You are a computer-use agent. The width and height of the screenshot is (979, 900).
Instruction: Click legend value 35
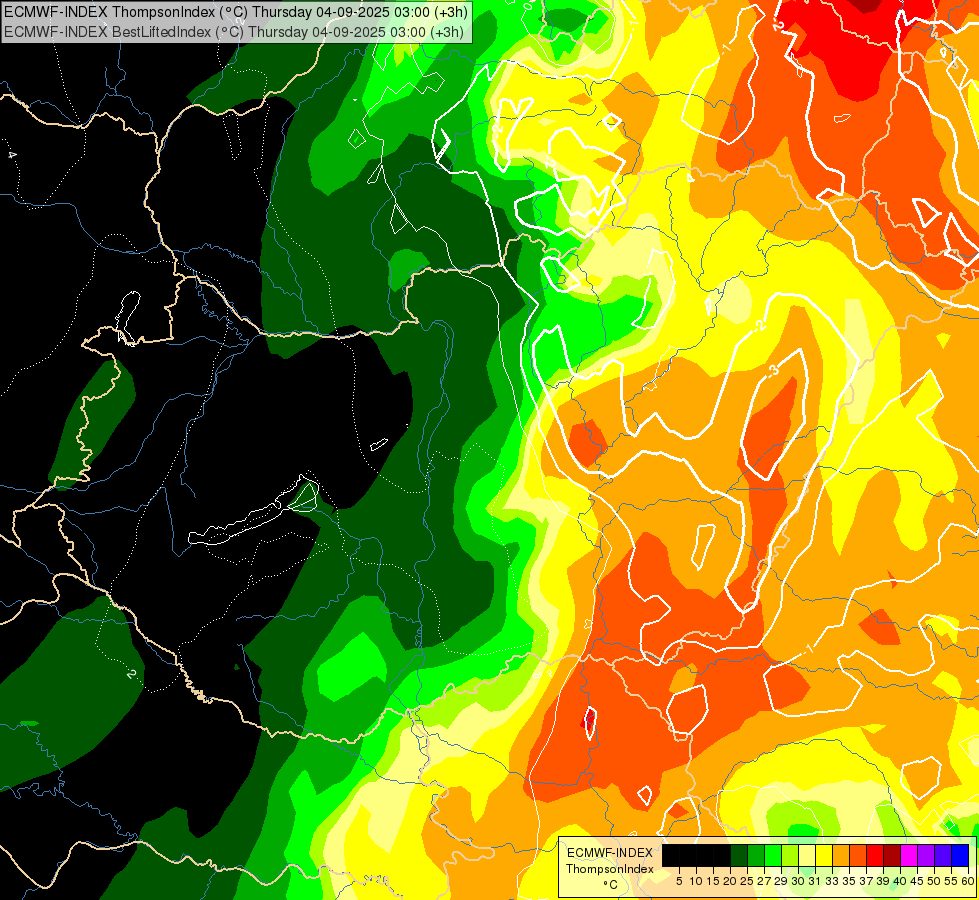click(x=849, y=881)
